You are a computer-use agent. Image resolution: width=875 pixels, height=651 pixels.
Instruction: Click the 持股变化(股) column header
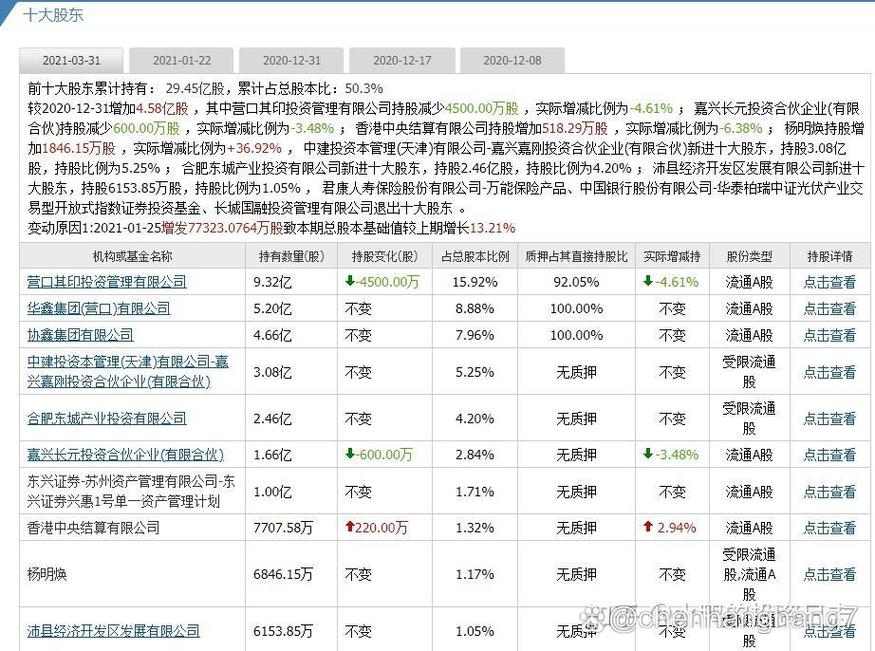click(x=384, y=256)
